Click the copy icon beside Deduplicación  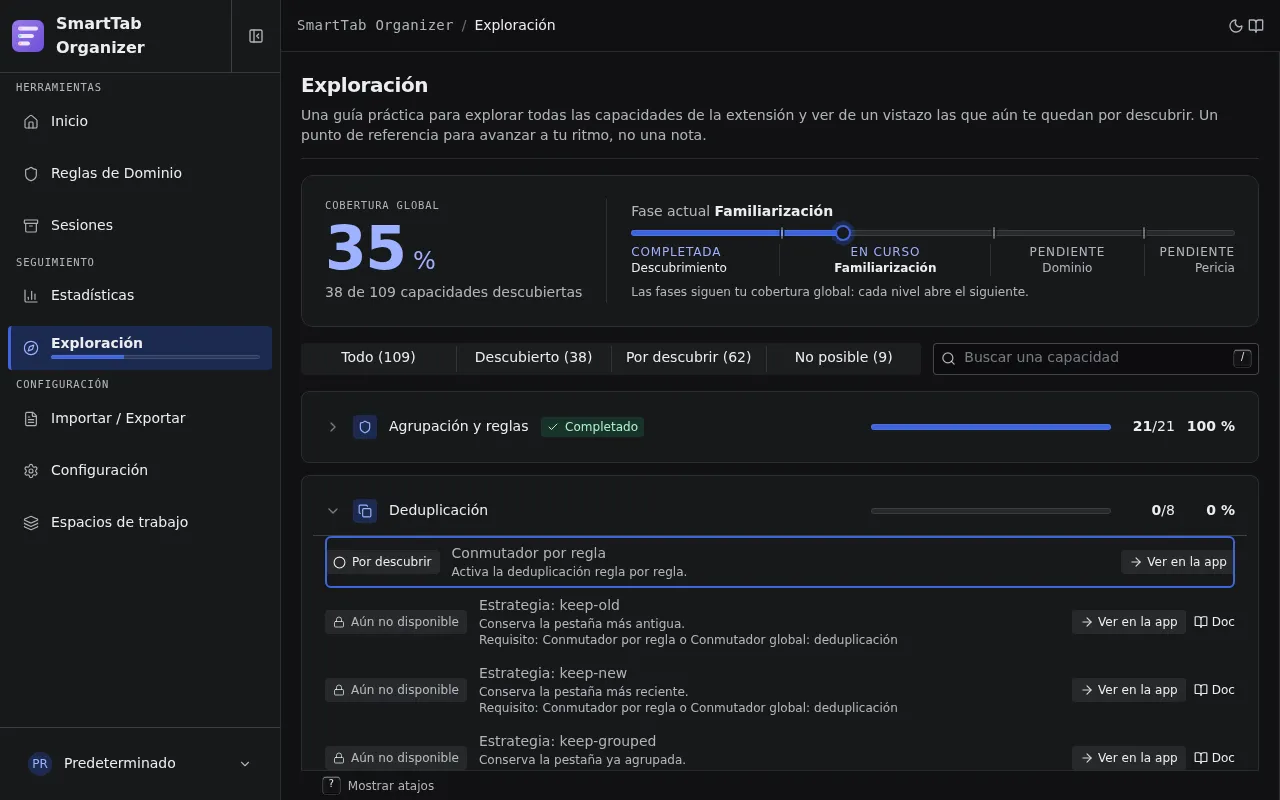(365, 511)
